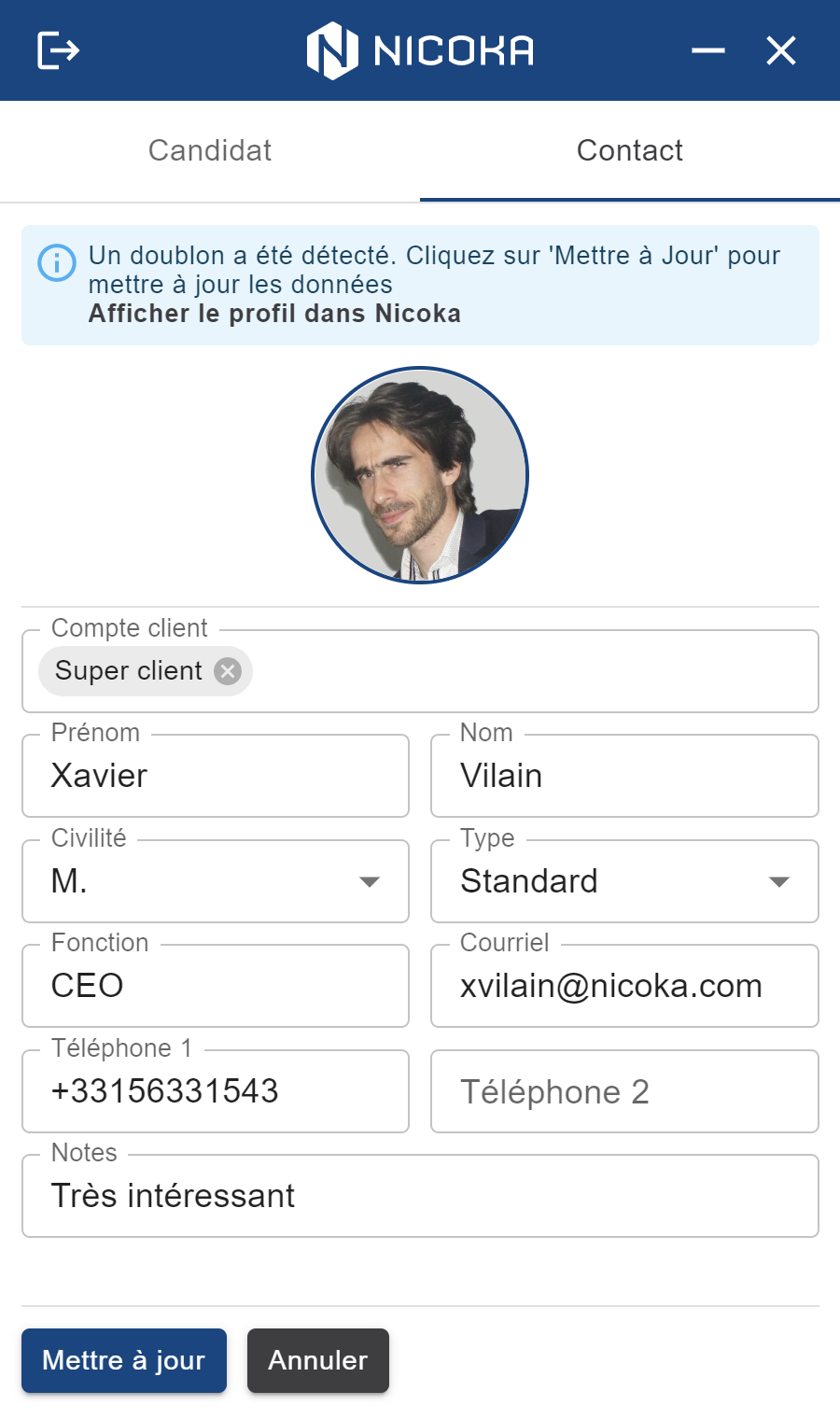Screen dimensions: 840x1419
Task: Click the Courriel email field
Action: [x=624, y=986]
